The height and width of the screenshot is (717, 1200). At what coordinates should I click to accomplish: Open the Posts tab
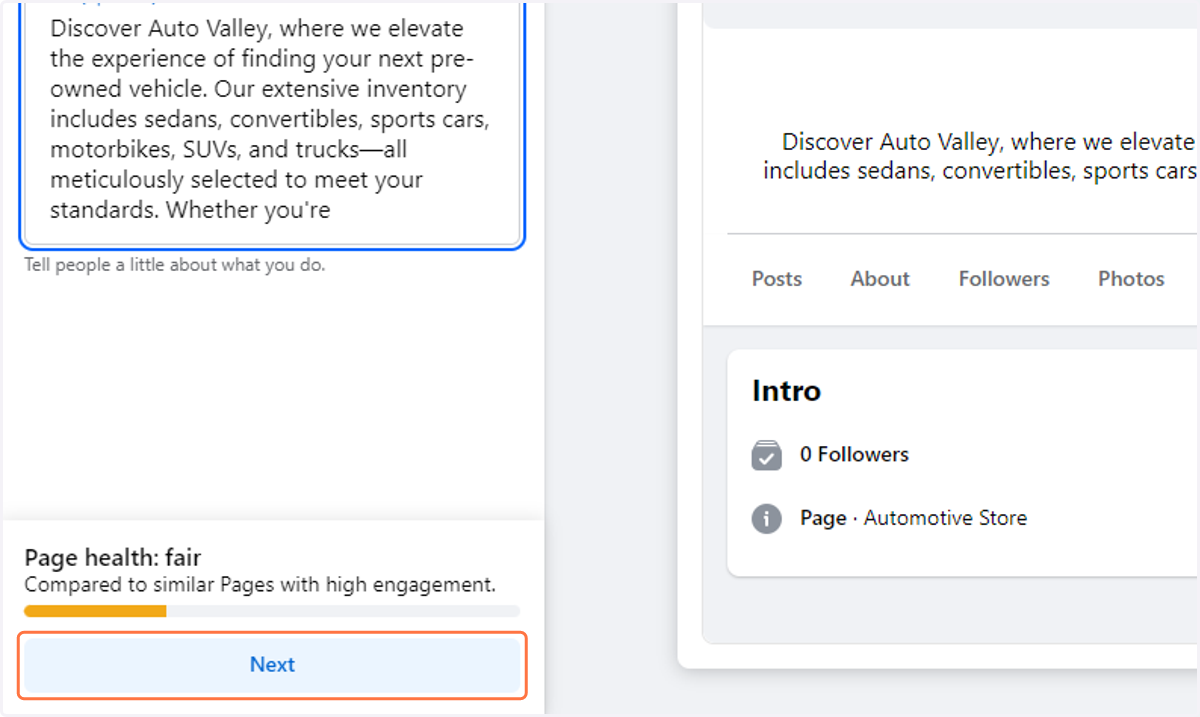coord(777,279)
